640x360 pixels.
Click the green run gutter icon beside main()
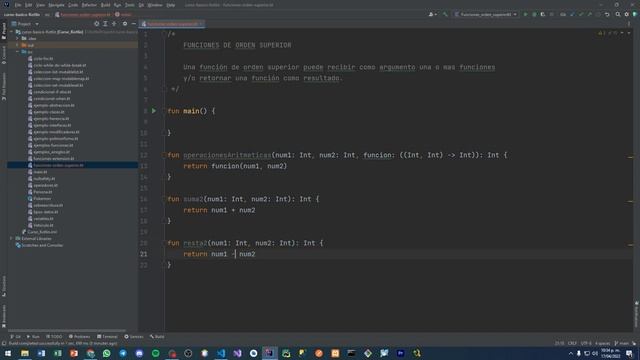click(154, 111)
